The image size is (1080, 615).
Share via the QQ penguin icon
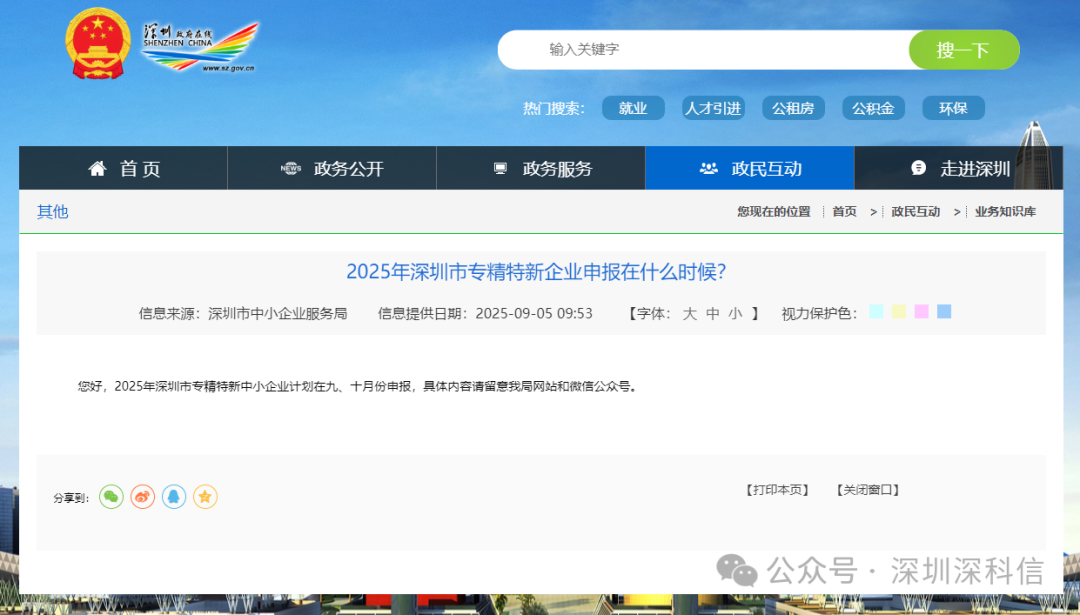[174, 497]
